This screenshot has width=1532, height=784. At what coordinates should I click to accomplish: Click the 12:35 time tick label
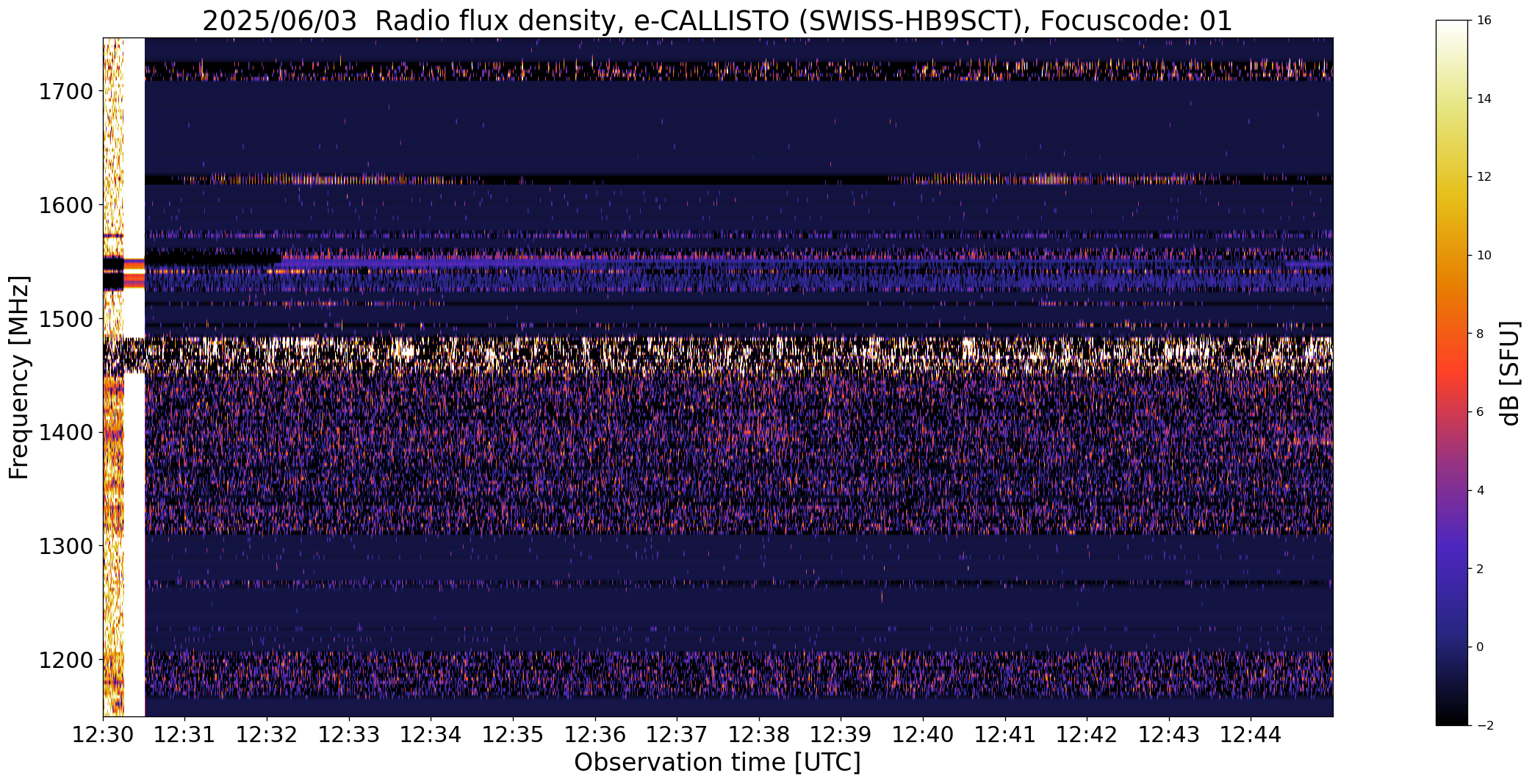pos(513,735)
